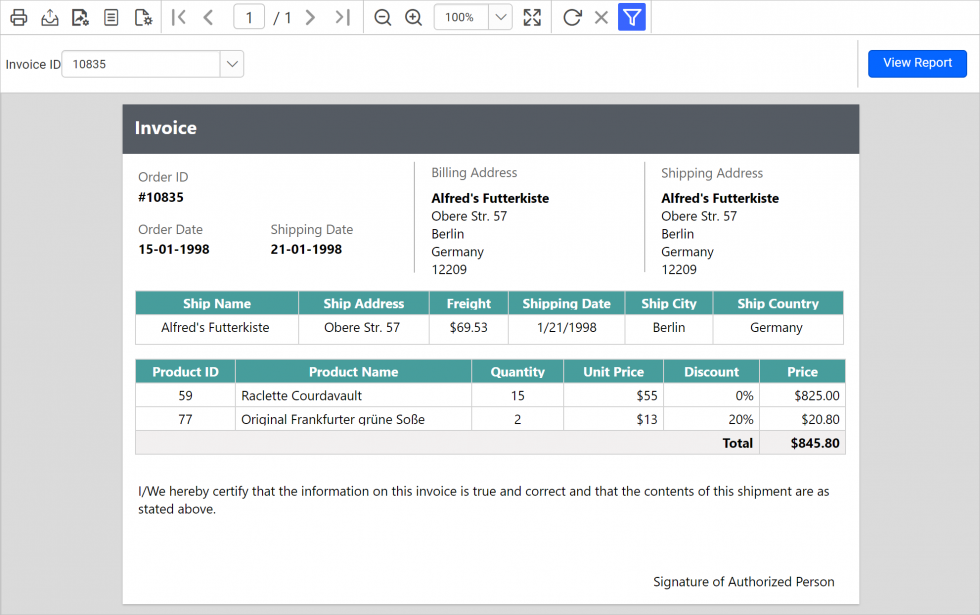Click the zoom out magnifier
The width and height of the screenshot is (980, 615).
click(x=382, y=18)
